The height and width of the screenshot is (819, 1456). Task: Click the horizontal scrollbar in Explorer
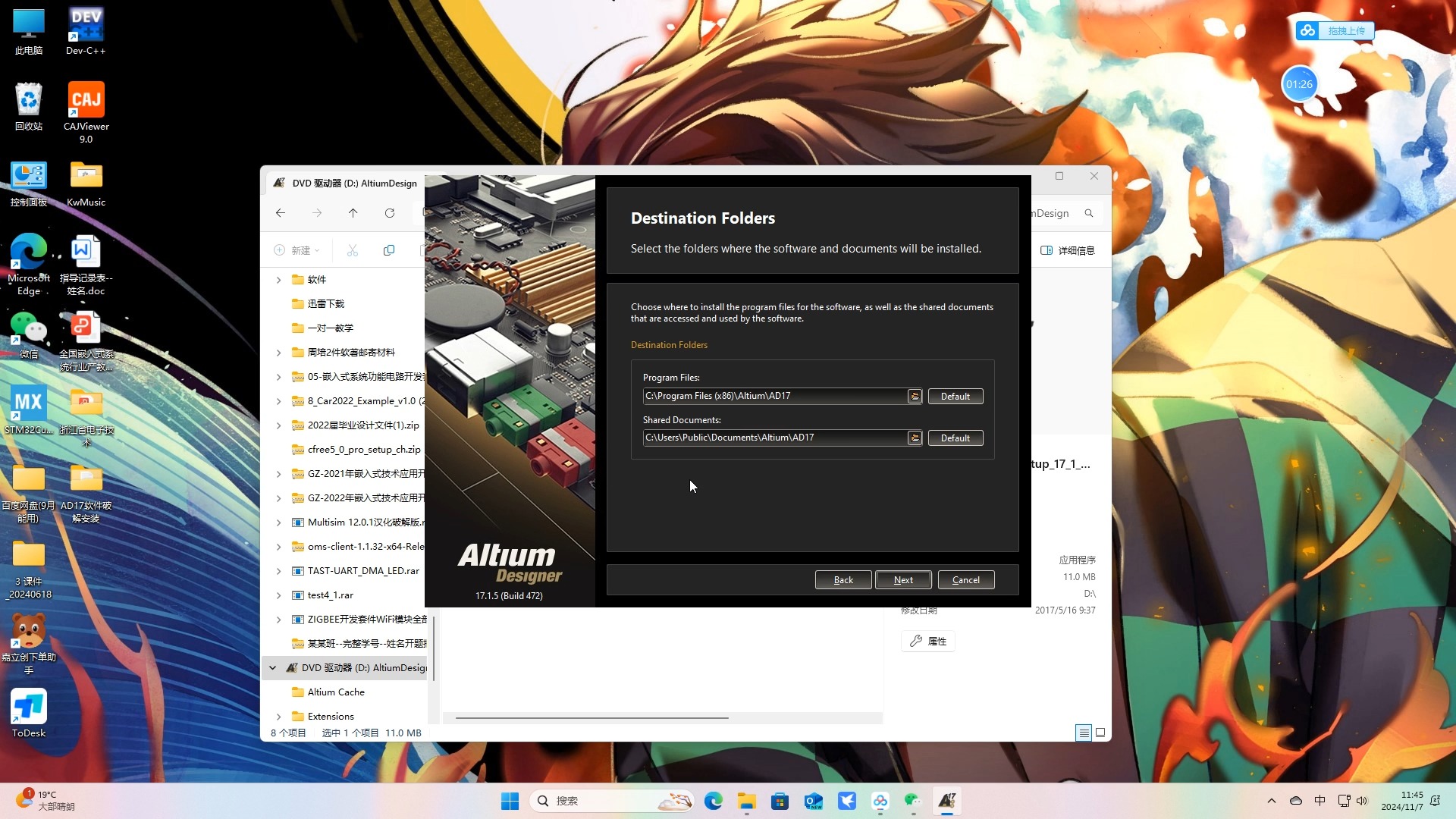tap(591, 717)
